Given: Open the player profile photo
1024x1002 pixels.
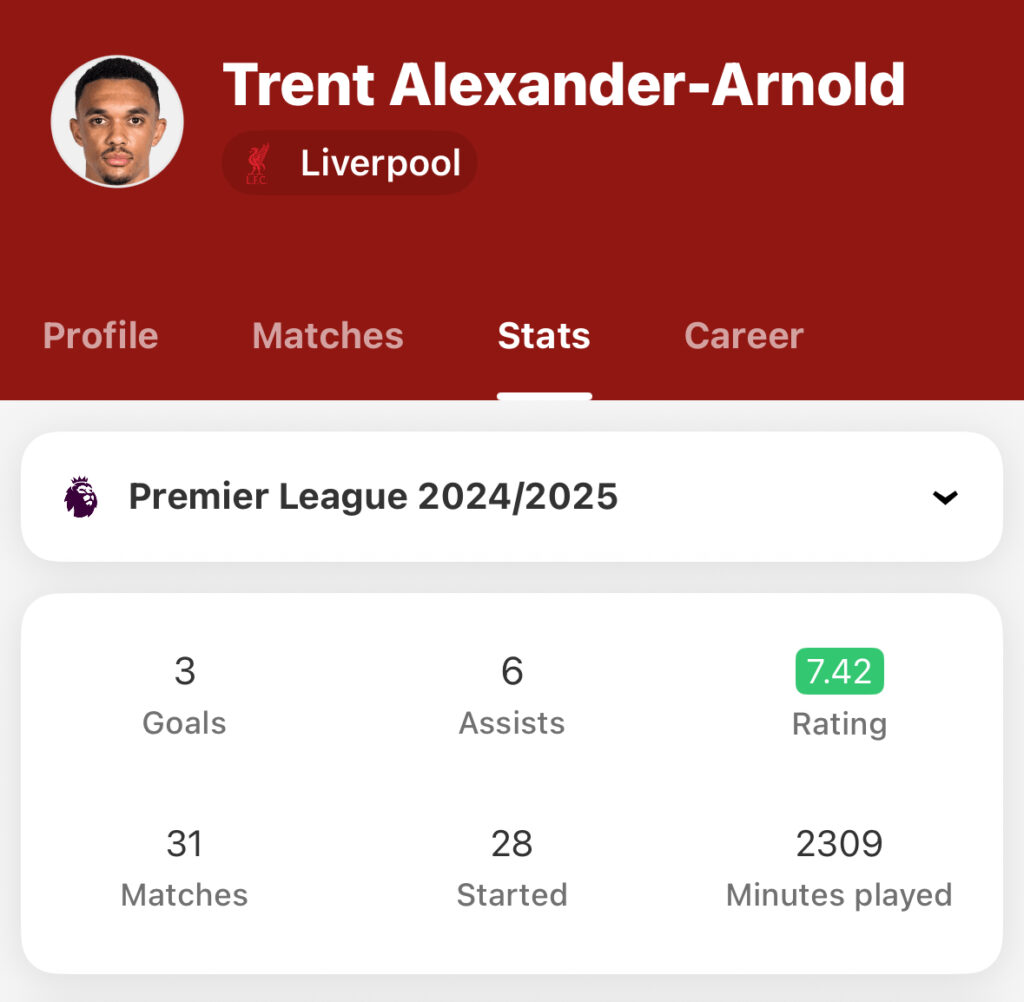Looking at the screenshot, I should [118, 121].
